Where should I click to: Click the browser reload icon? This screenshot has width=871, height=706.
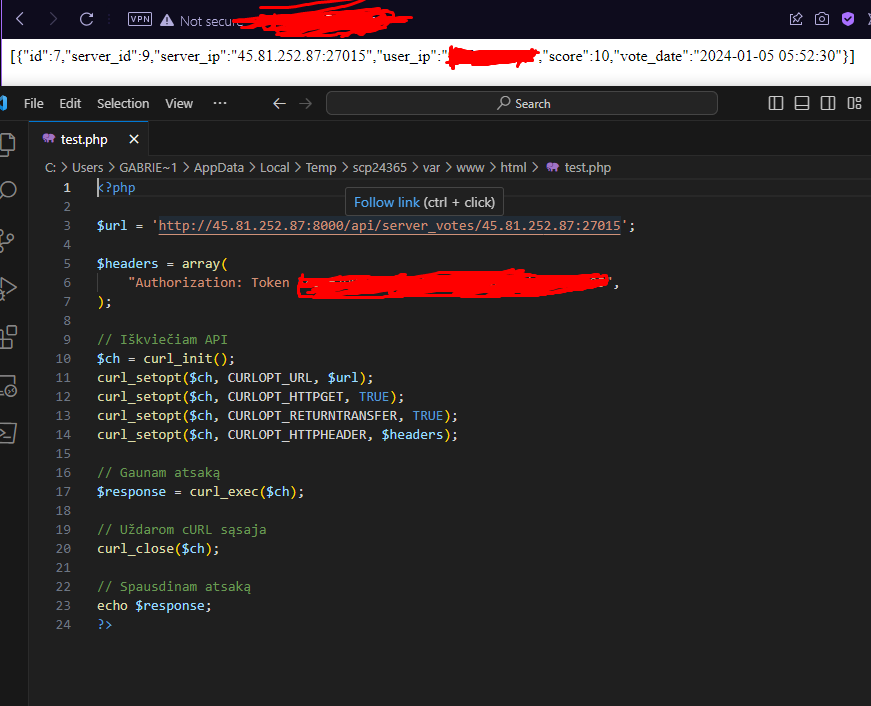pyautogui.click(x=87, y=19)
